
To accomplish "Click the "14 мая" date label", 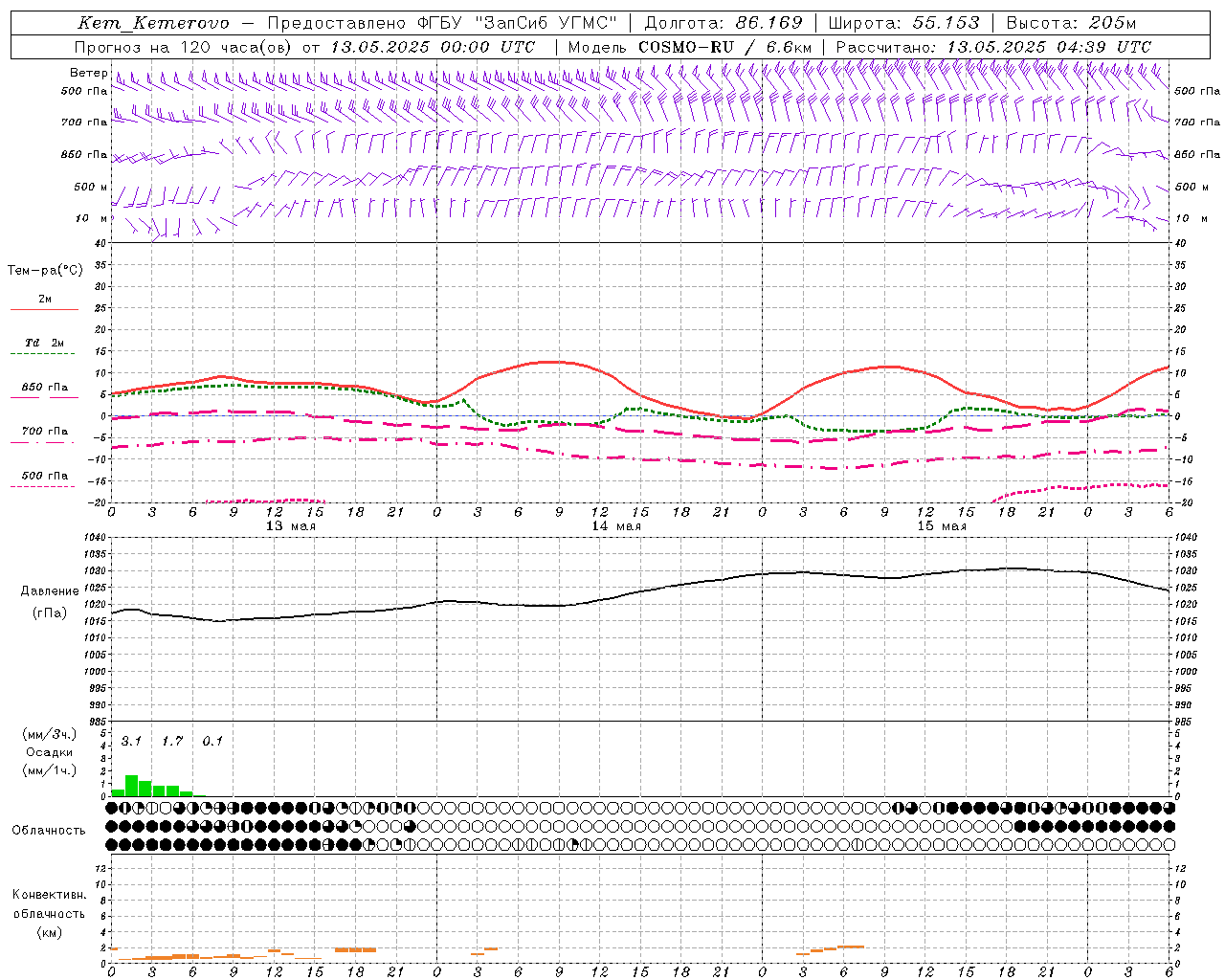I will (x=616, y=525).
